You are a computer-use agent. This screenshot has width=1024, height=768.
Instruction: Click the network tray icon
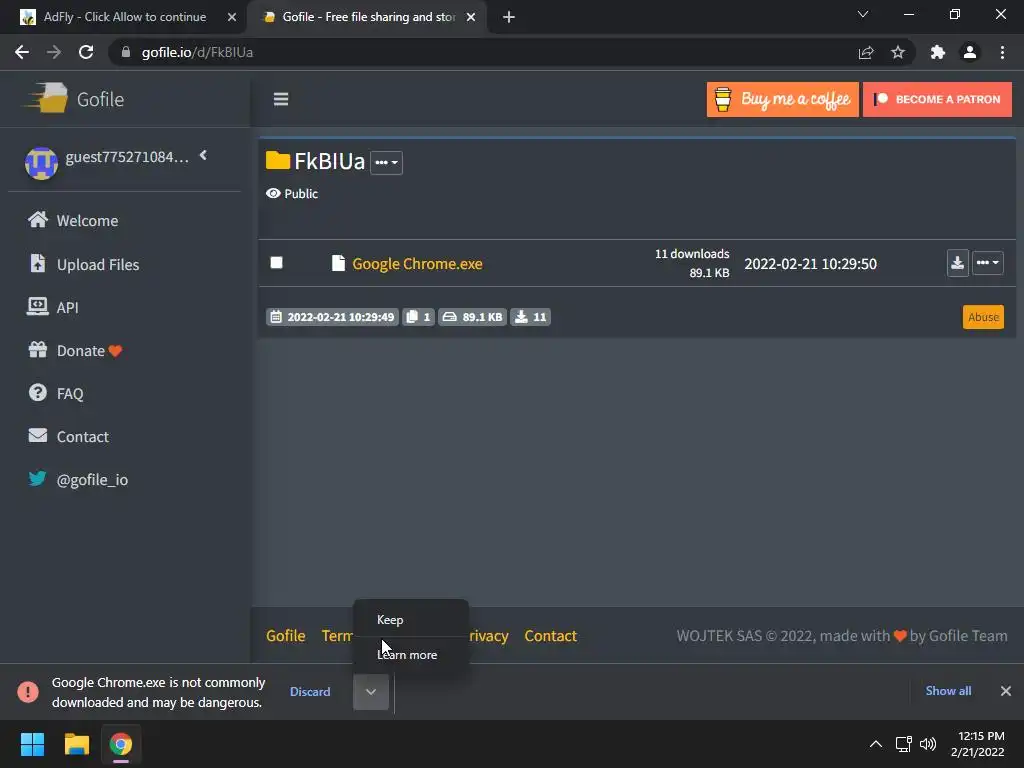click(x=904, y=744)
